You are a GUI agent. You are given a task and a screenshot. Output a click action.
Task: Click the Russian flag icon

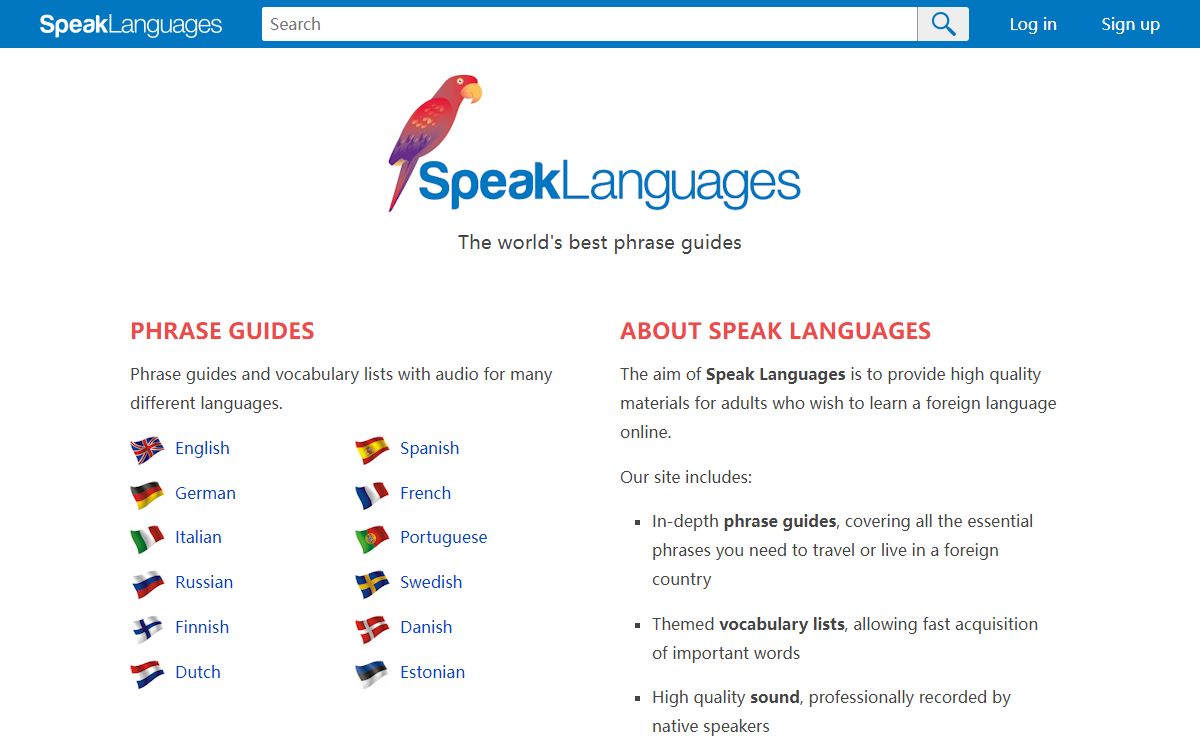[x=147, y=583]
